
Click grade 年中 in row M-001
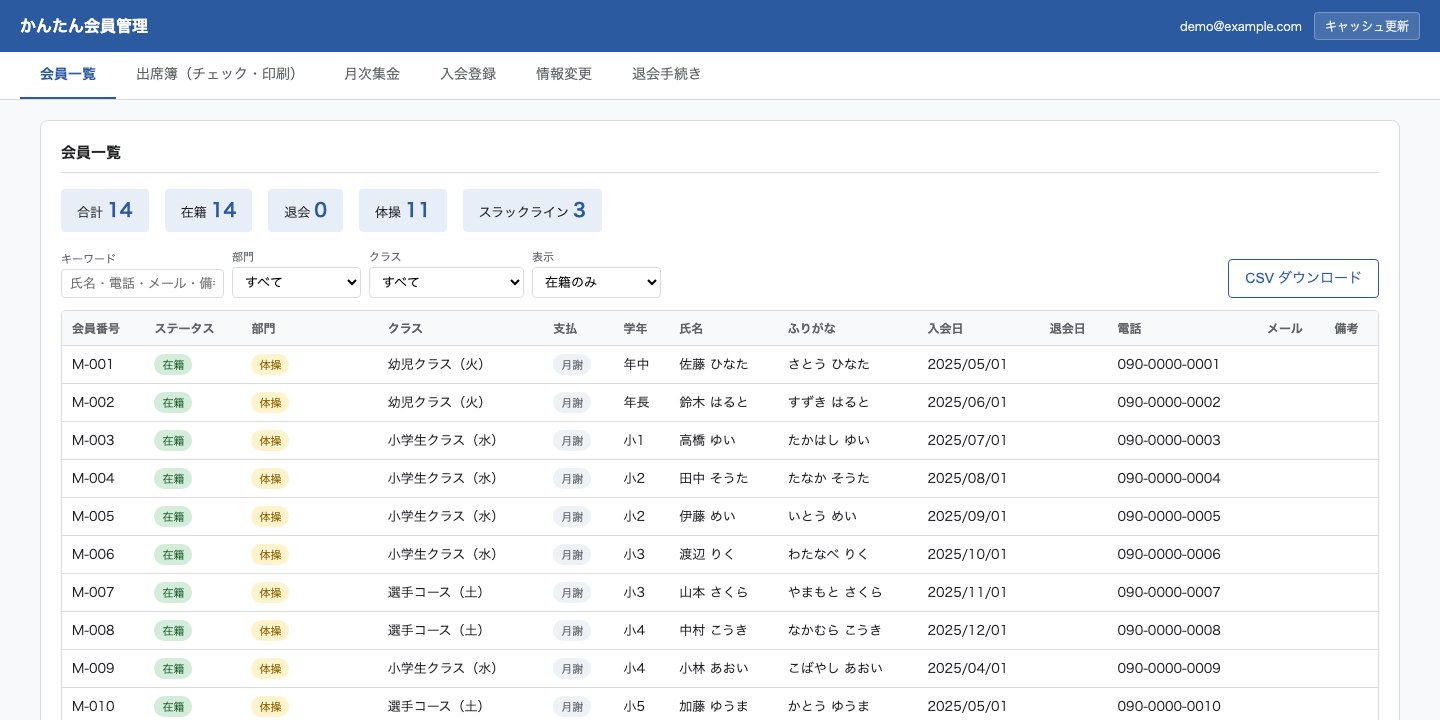tap(636, 364)
